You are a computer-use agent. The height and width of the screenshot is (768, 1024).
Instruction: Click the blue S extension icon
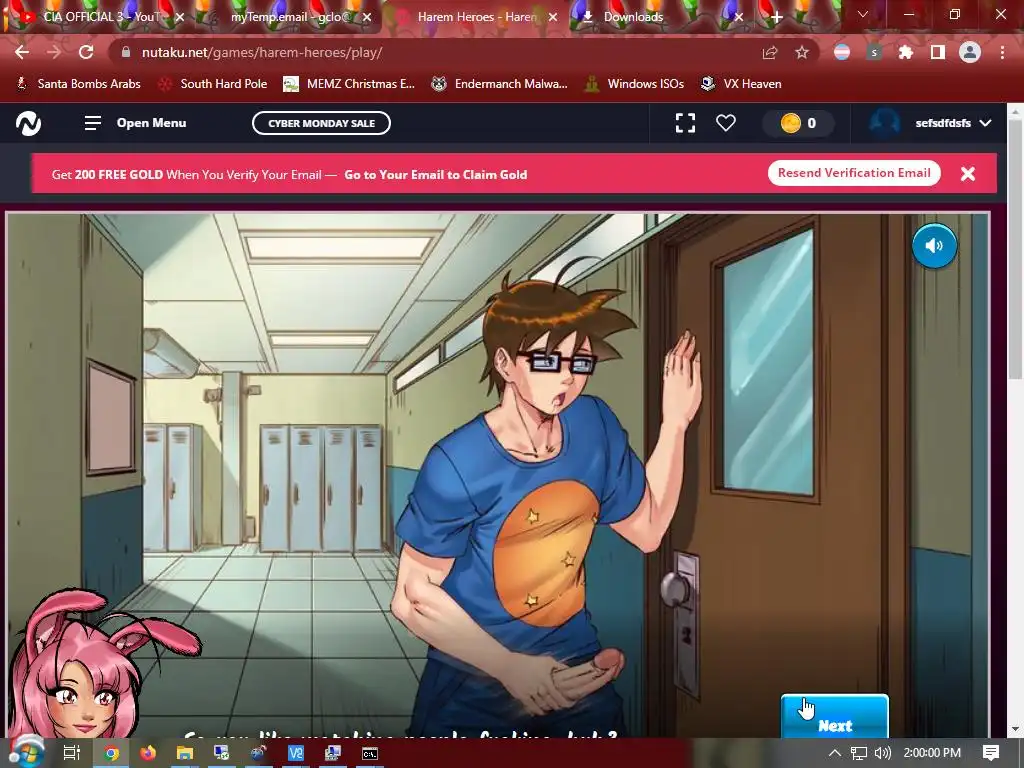point(874,52)
